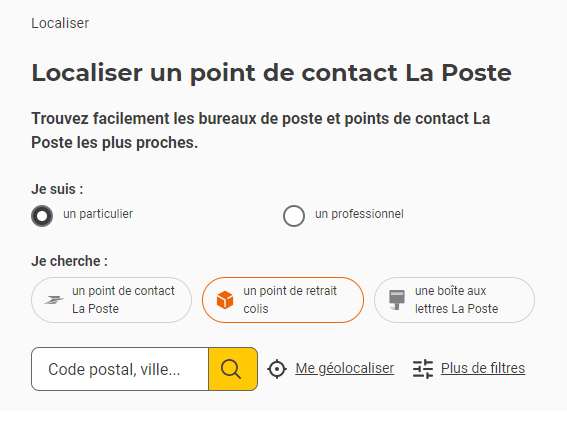Click the filter sliders icon
The width and height of the screenshot is (567, 432).
coord(423,369)
